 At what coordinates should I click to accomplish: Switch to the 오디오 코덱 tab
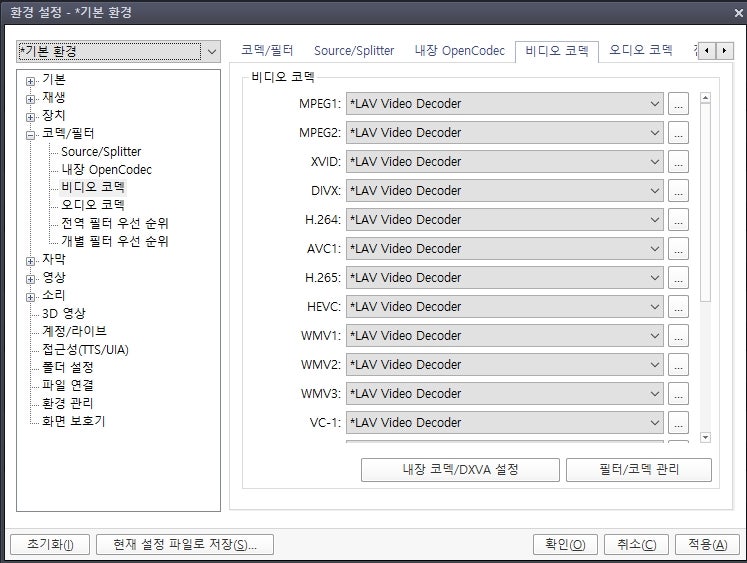[x=641, y=50]
